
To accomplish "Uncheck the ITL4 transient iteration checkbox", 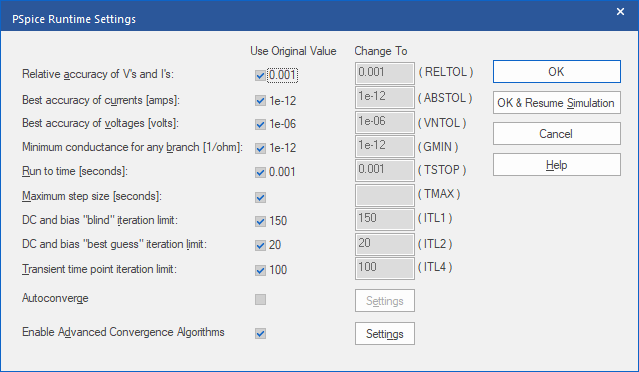I will tap(260, 270).
